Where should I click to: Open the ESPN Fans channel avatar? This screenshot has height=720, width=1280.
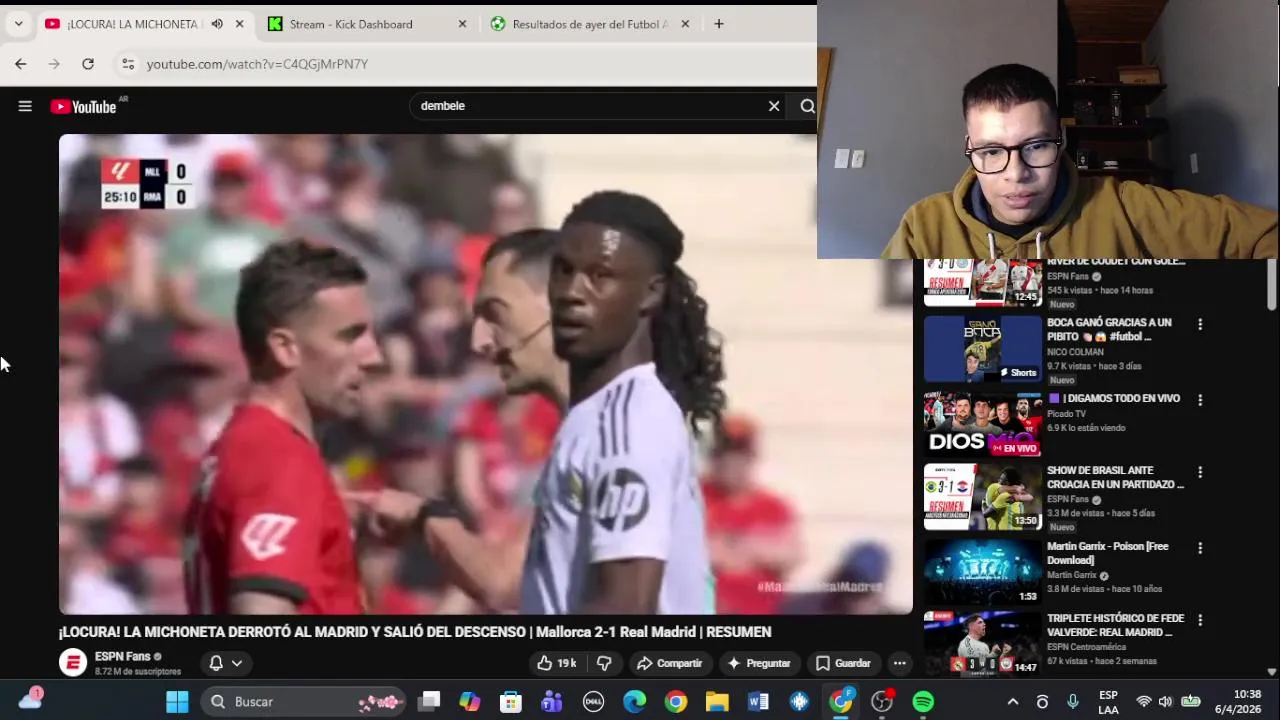73,663
